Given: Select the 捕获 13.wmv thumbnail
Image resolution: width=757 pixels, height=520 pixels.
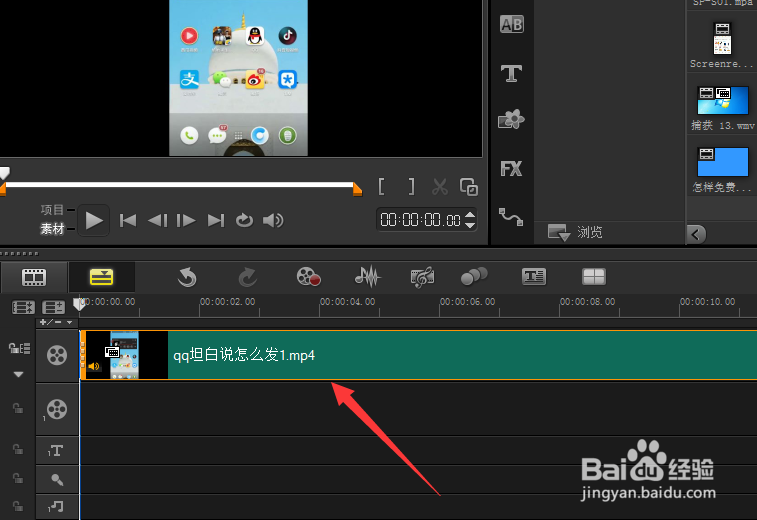Looking at the screenshot, I should point(723,100).
